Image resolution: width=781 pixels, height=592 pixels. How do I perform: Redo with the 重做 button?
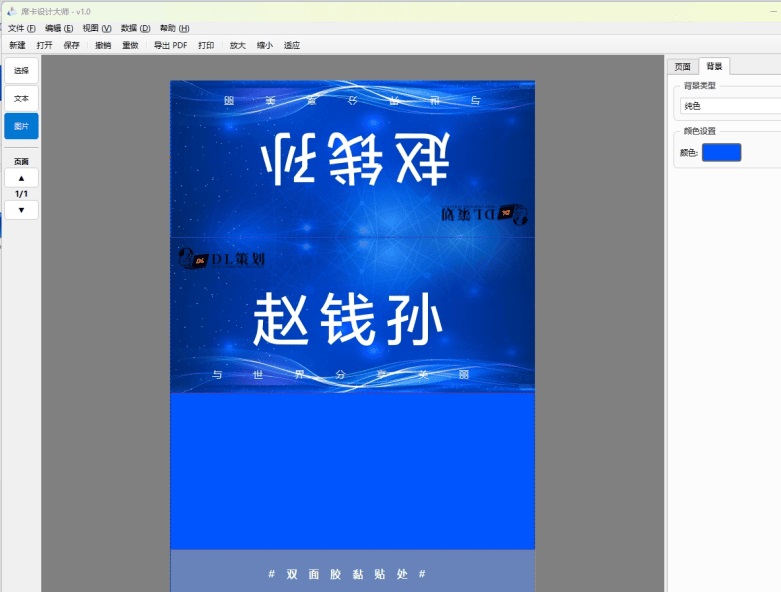[131, 45]
